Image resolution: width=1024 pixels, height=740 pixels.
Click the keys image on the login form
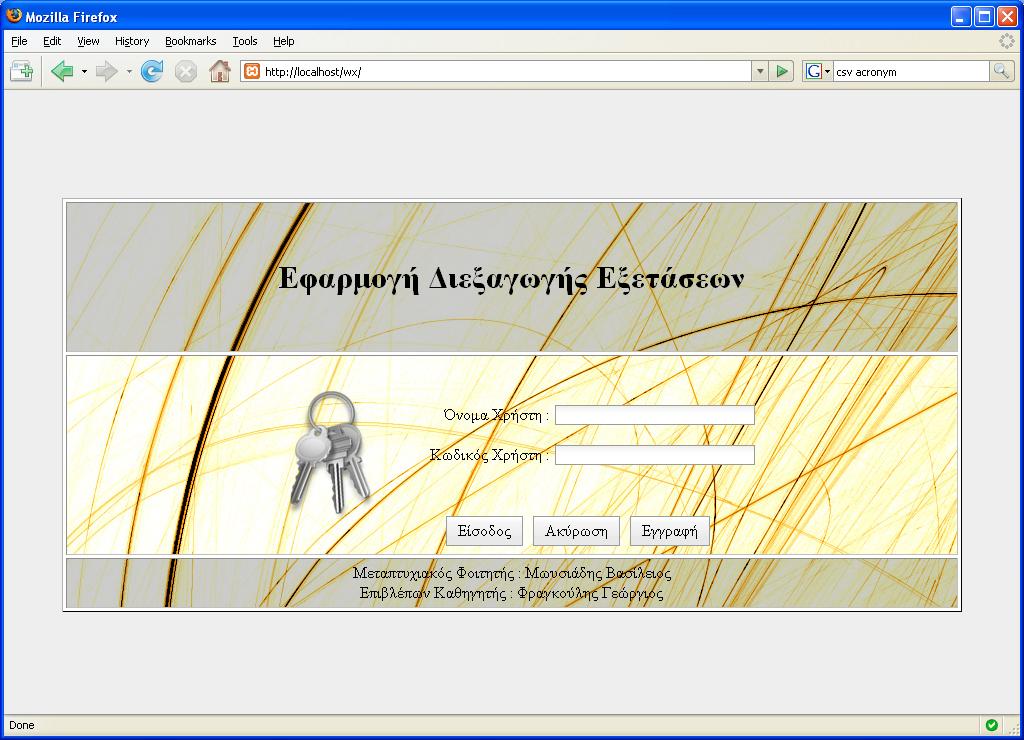(x=330, y=452)
